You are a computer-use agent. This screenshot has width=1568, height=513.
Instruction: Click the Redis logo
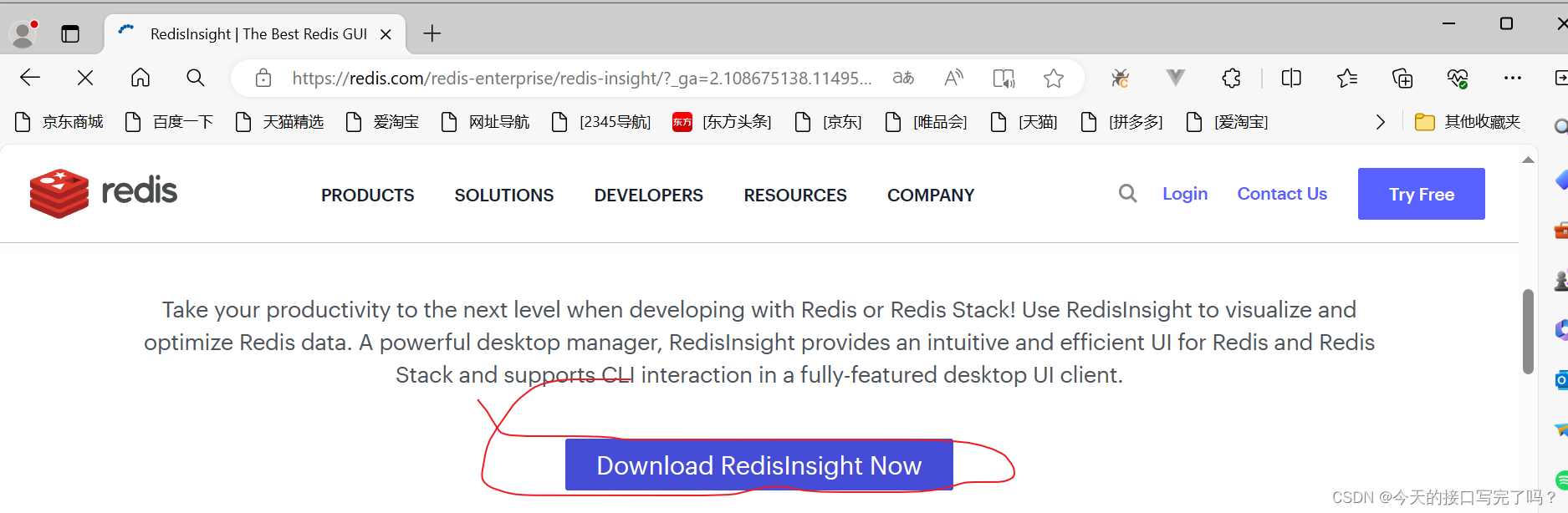104,193
